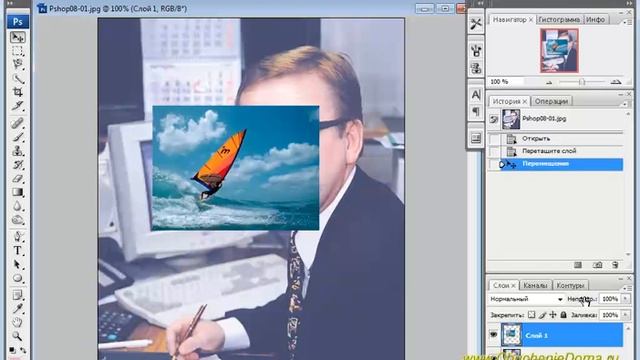Select the Slice tool

tap(17, 106)
